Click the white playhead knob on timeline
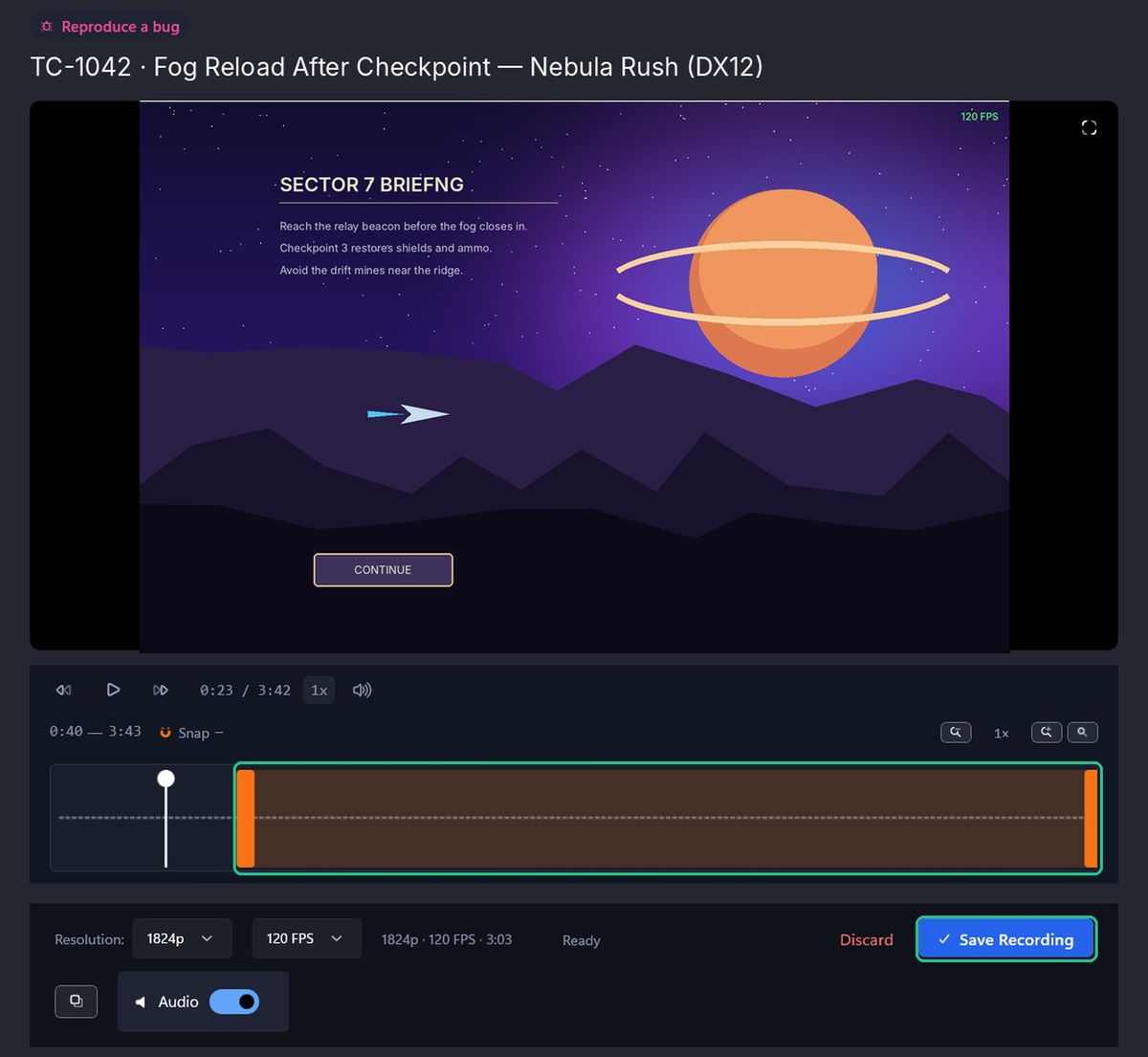This screenshot has height=1057, width=1148. 166,779
